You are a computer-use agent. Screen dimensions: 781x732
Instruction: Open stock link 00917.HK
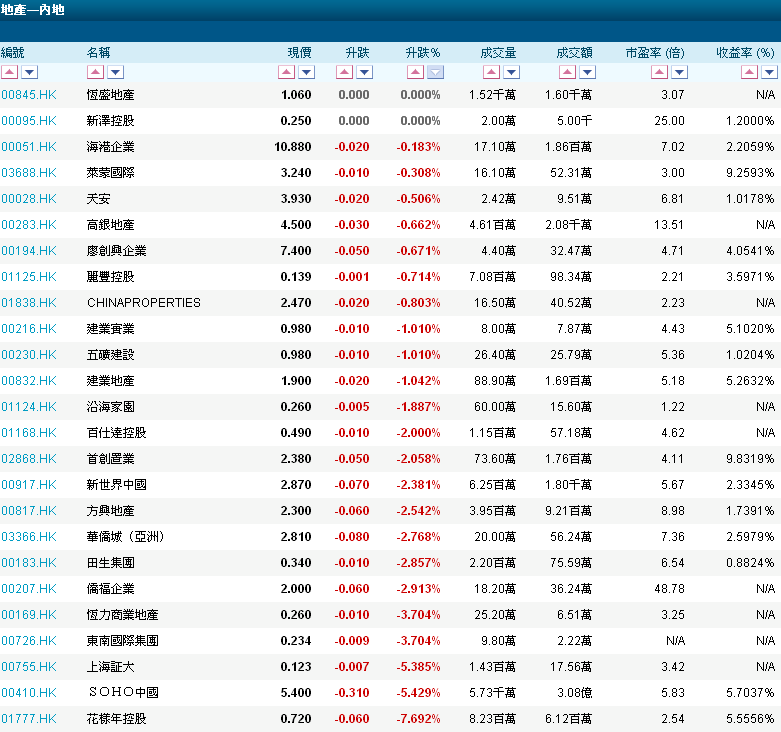[29, 485]
